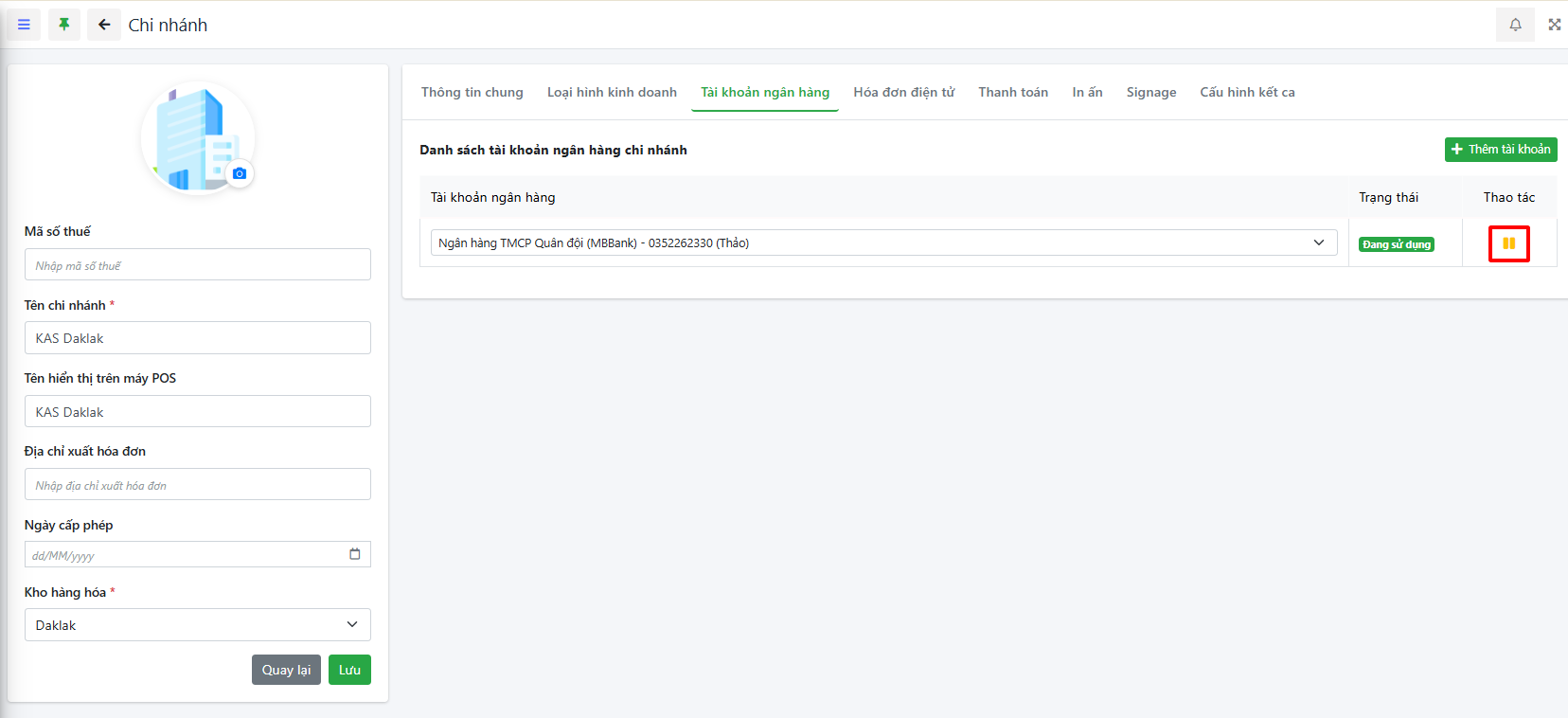This screenshot has height=718, width=1568.
Task: Go back using the arrow icon
Action: point(104,25)
